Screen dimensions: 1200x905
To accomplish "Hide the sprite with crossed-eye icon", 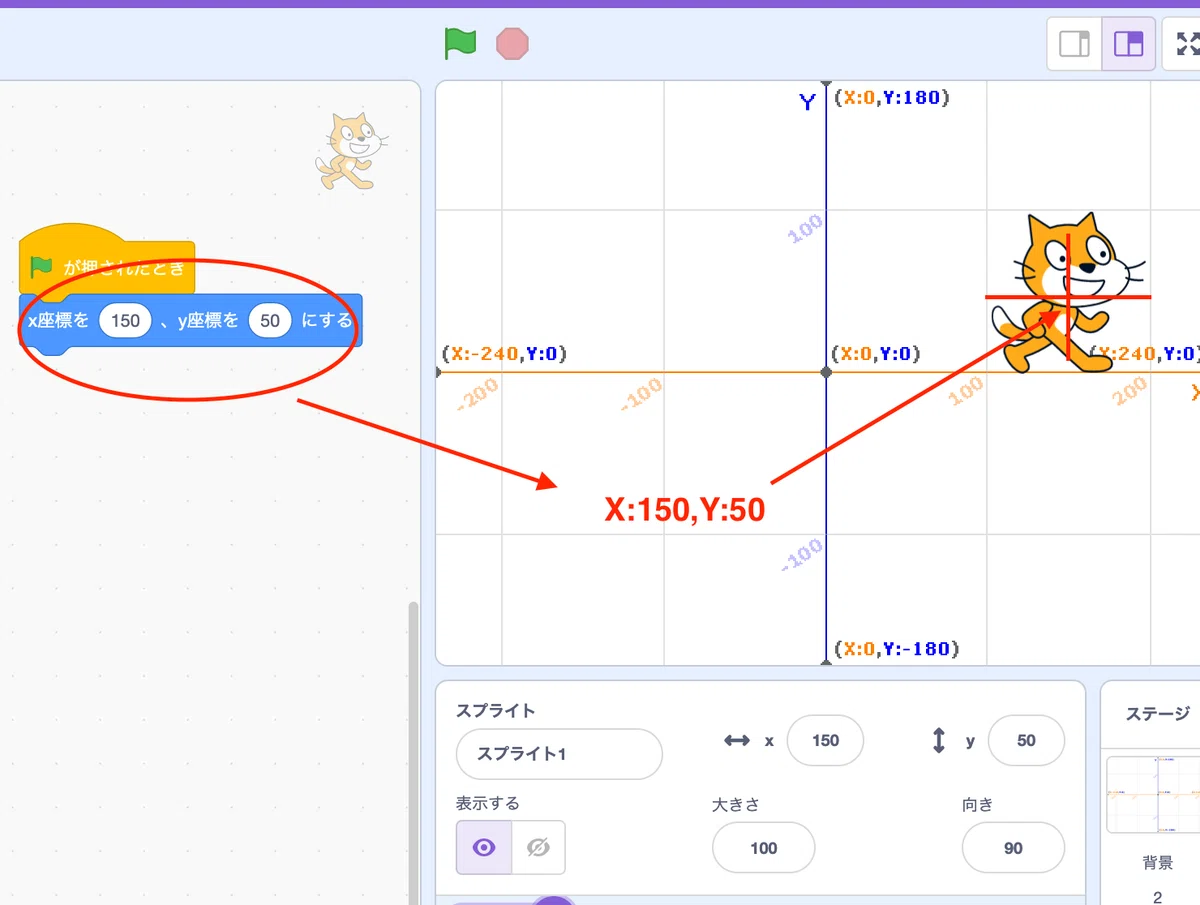I will point(538,847).
